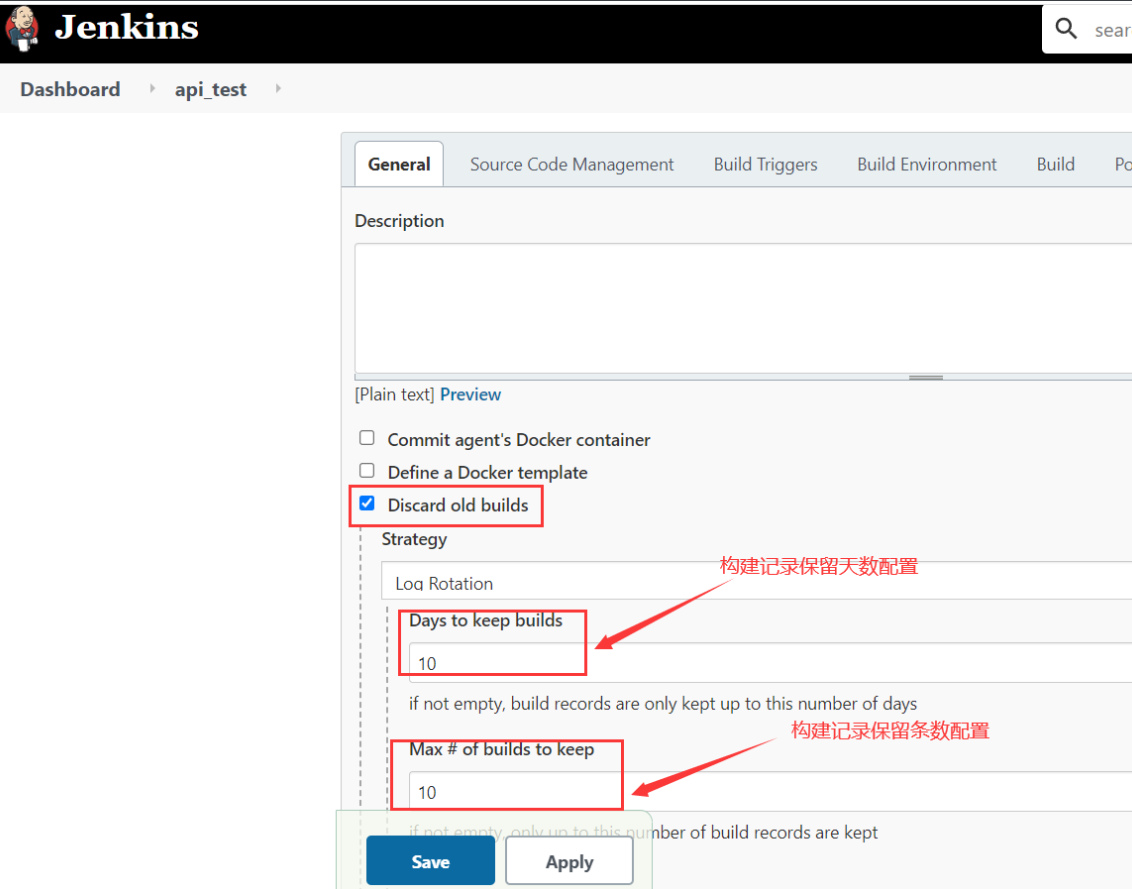The width and height of the screenshot is (1132, 889).
Task: Enable Commit agent's Docker container checkbox
Action: tap(367, 438)
